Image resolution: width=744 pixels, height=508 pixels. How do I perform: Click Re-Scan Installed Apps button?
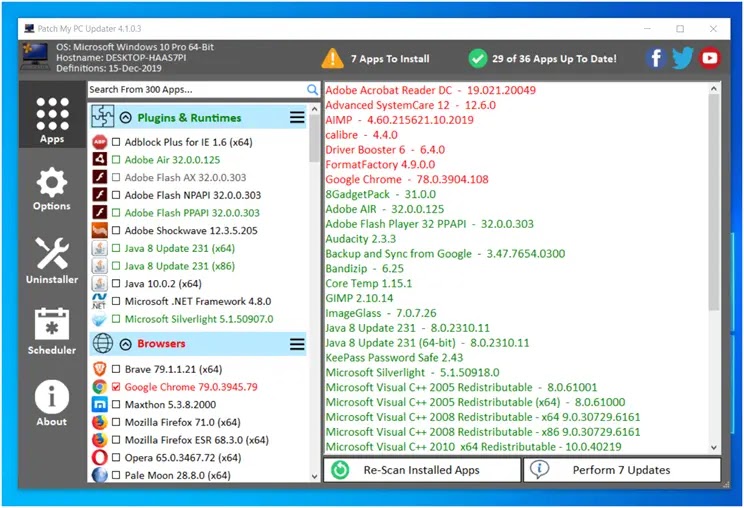(x=422, y=470)
